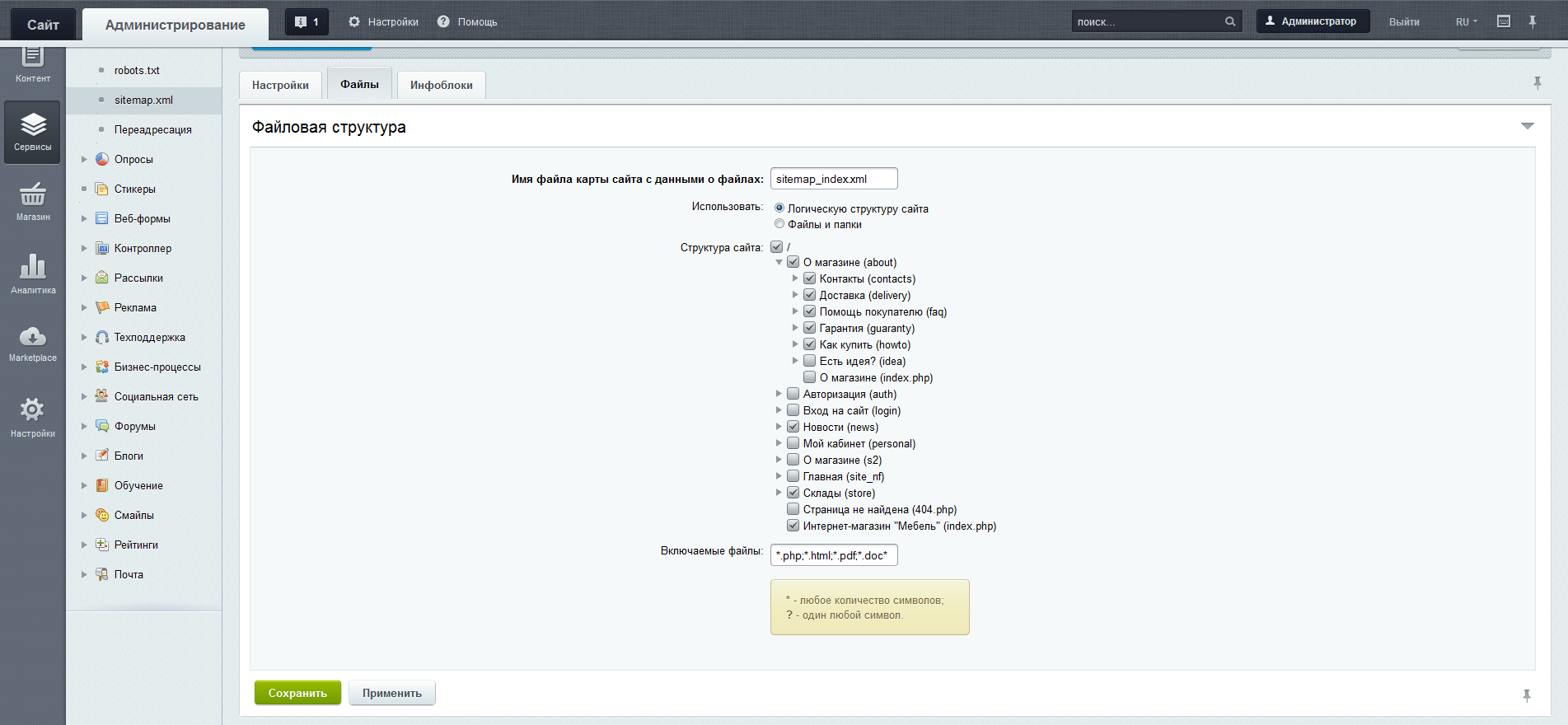This screenshot has height=725, width=1568.
Task: Click the Рейтинги icon
Action: [x=102, y=545]
